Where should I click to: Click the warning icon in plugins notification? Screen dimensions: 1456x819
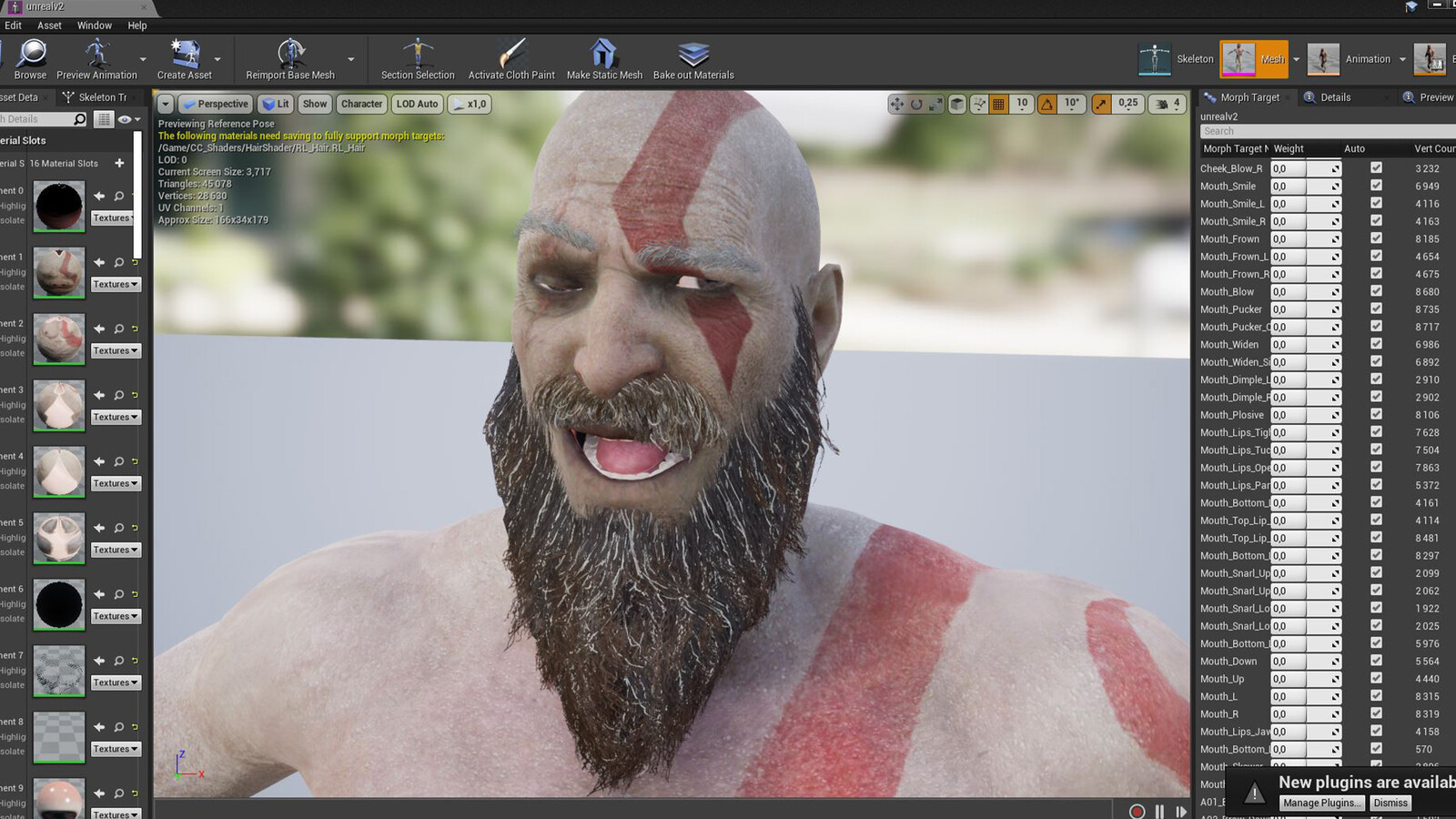[1254, 793]
